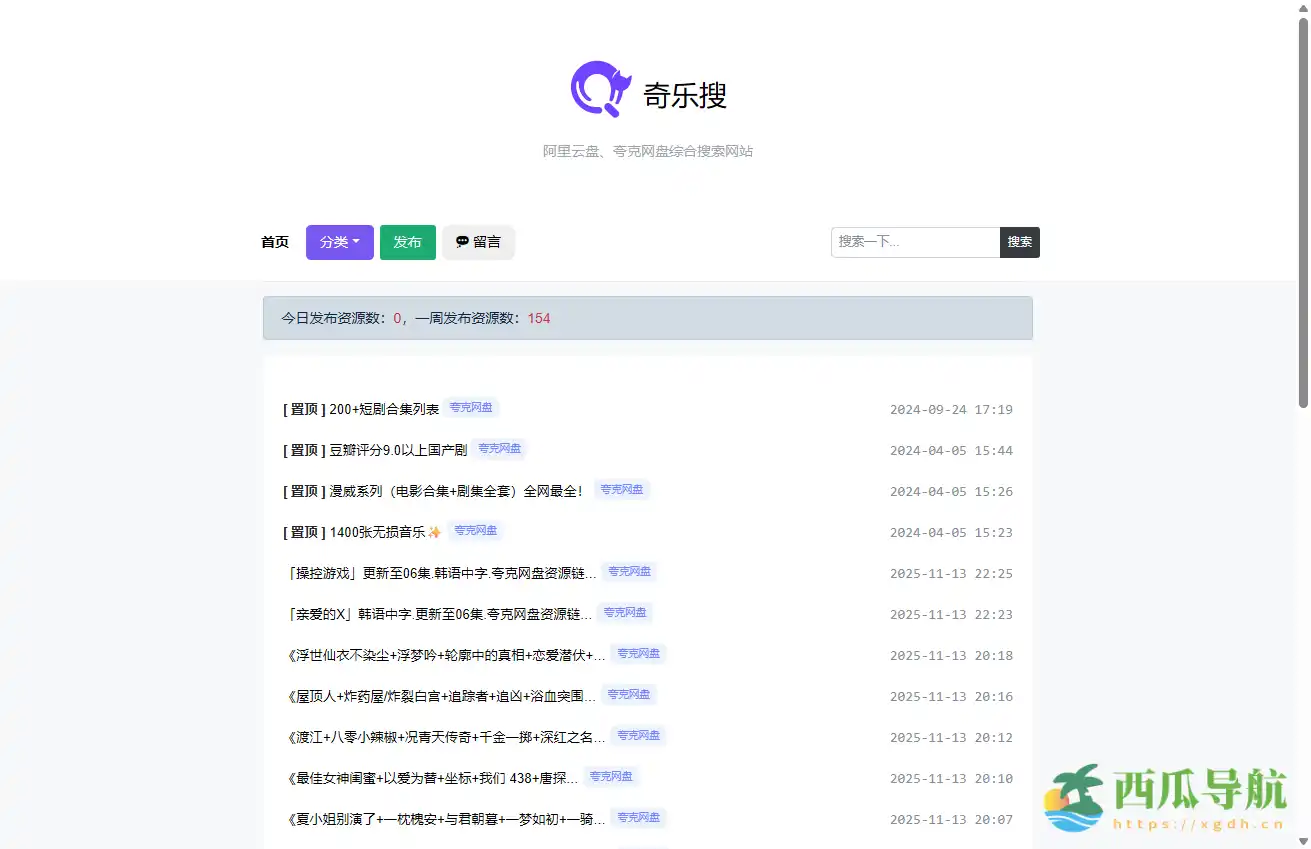Viewport: 1311px width, 849px height.
Task: Click 夸克网盘 badge beside 200+短剧合集列表
Action: click(471, 407)
